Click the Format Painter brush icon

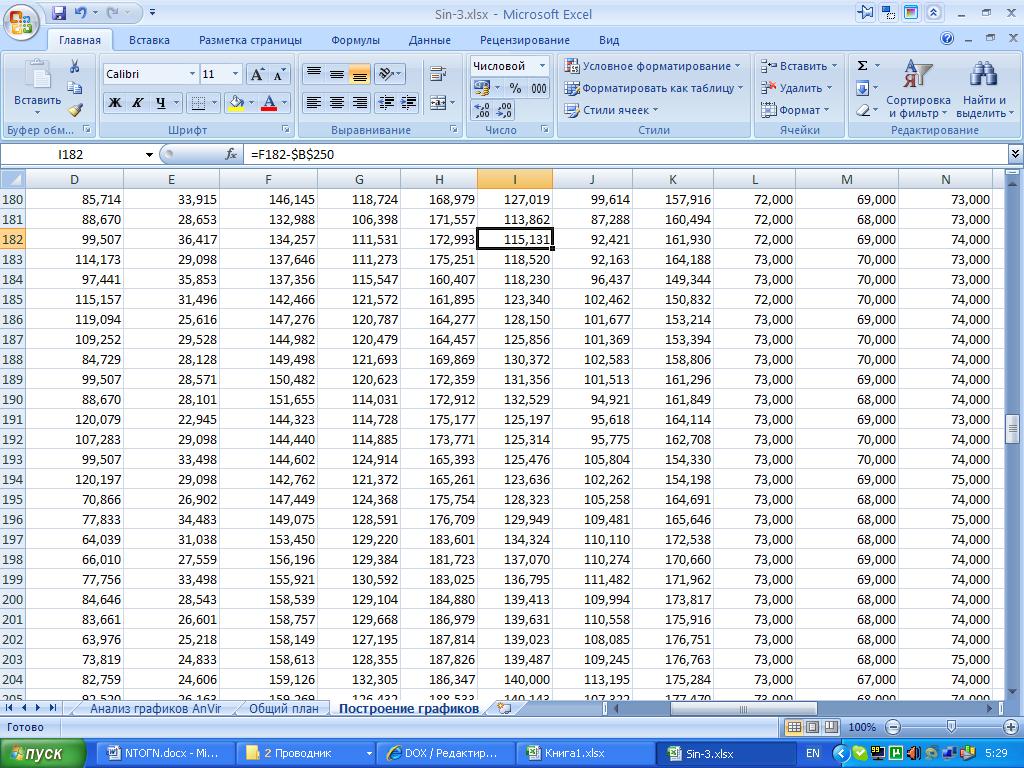(74, 110)
